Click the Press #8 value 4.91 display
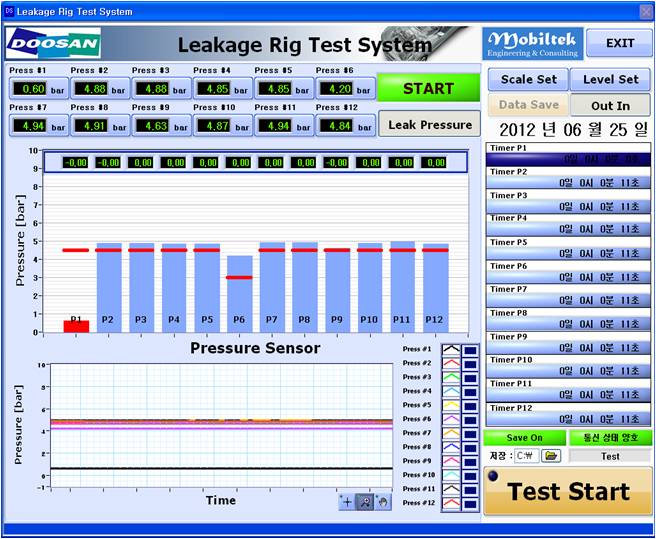Image resolution: width=656 pixels, height=539 pixels. [92, 126]
